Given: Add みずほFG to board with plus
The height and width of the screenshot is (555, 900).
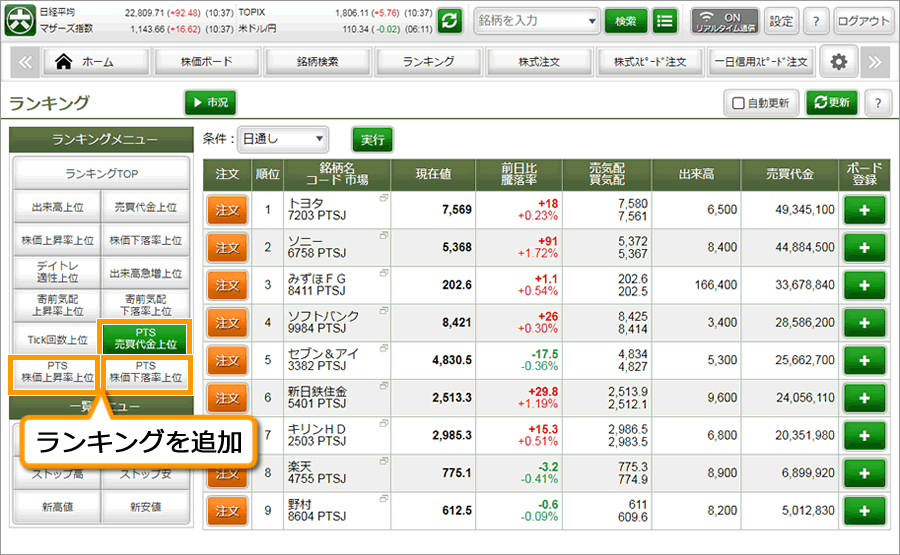Looking at the screenshot, I should 864,285.
